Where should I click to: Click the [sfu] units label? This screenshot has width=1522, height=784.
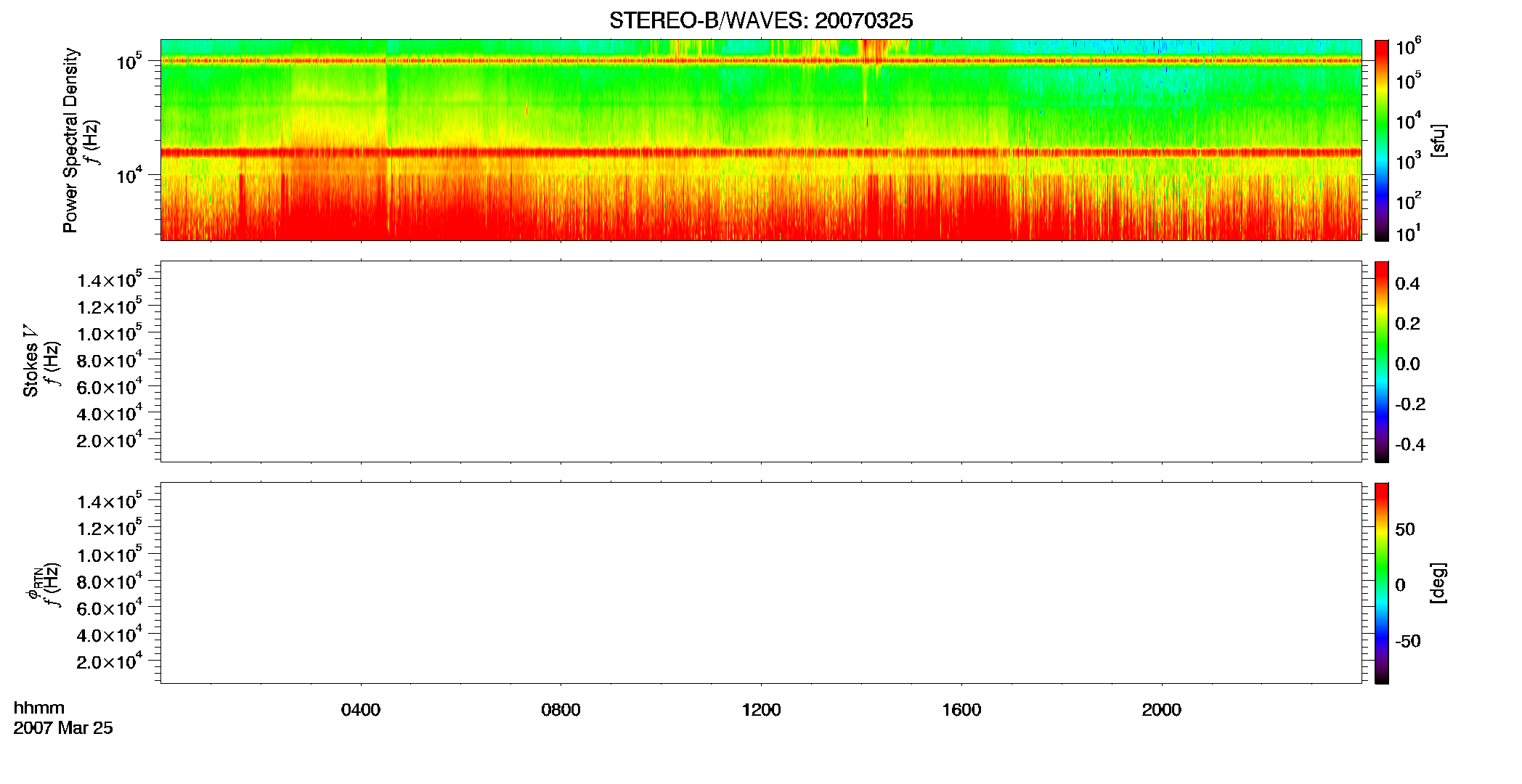pyautogui.click(x=1438, y=140)
